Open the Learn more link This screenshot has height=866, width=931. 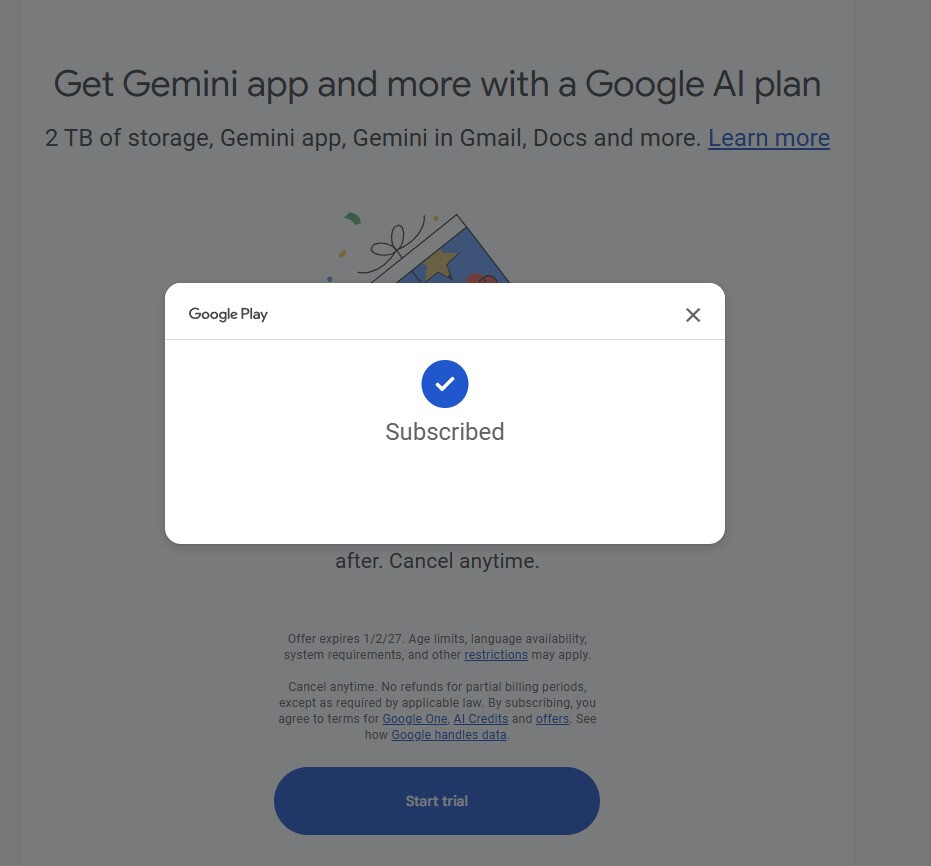[769, 138]
